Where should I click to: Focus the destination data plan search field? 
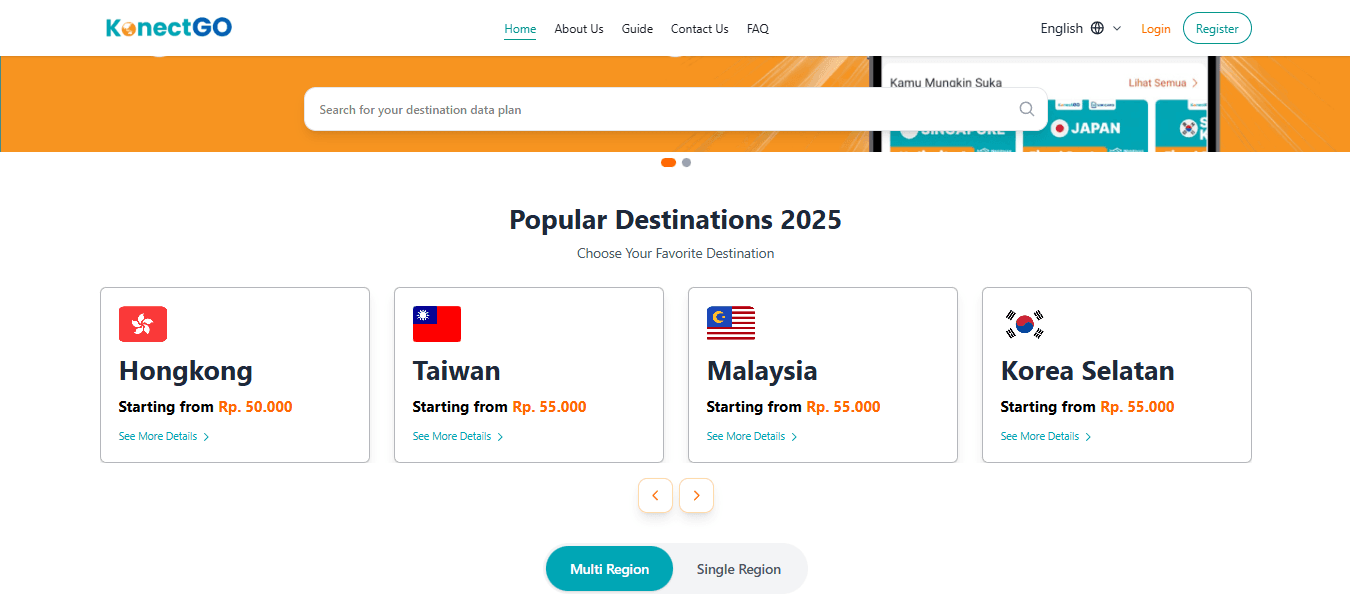660,110
